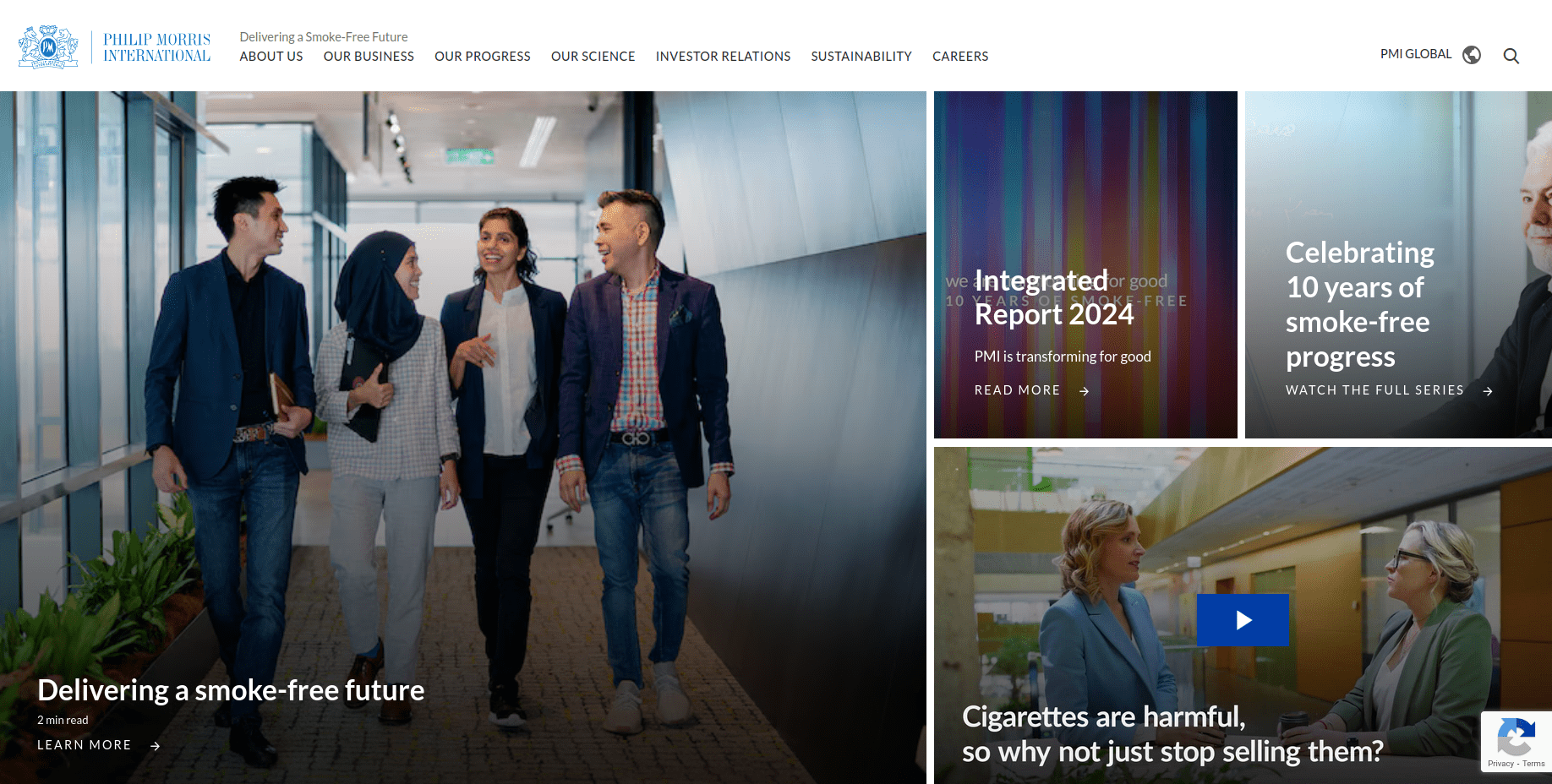Viewport: 1552px width, 784px height.
Task: Go to the Sustainability section
Action: [861, 57]
